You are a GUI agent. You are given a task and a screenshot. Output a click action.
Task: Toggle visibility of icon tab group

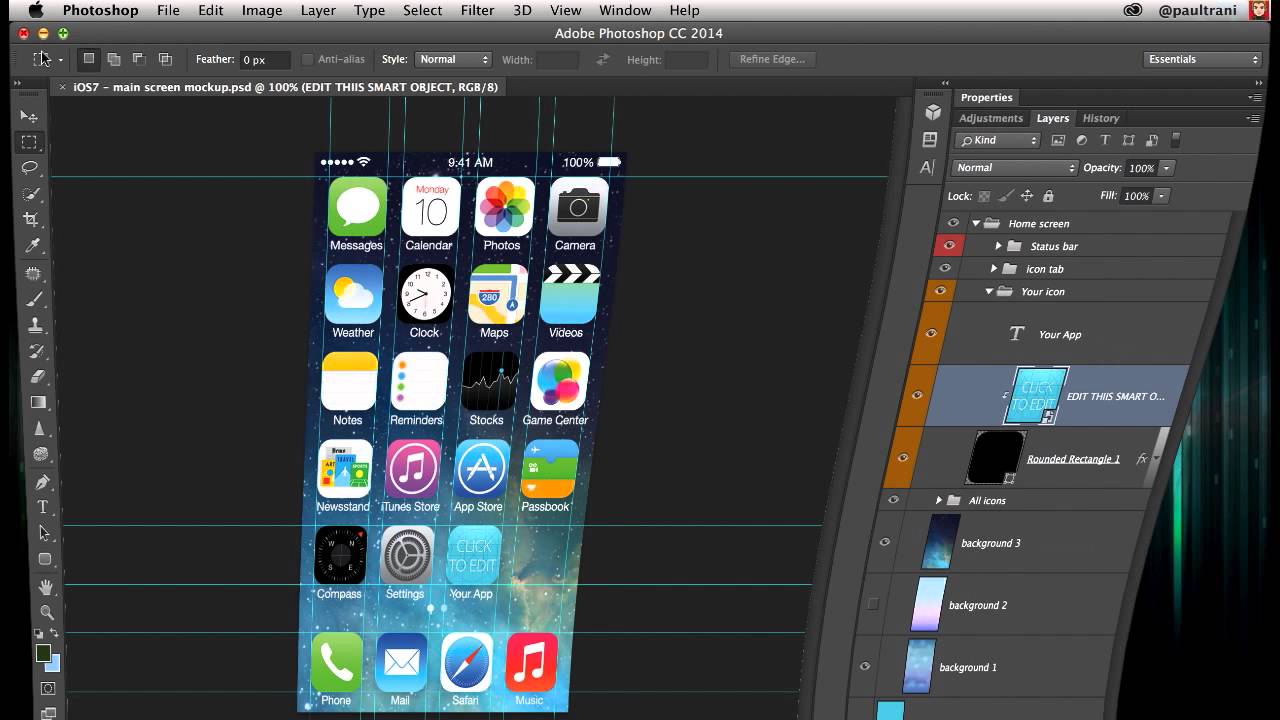945,269
